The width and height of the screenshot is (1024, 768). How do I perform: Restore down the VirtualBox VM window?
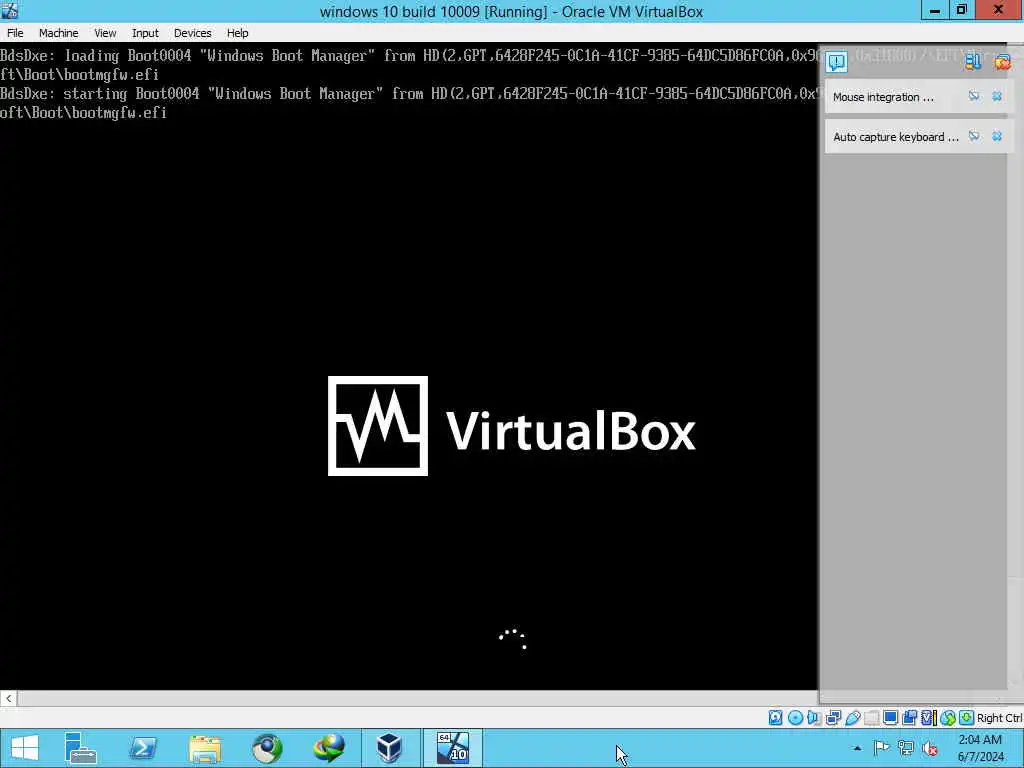961,10
